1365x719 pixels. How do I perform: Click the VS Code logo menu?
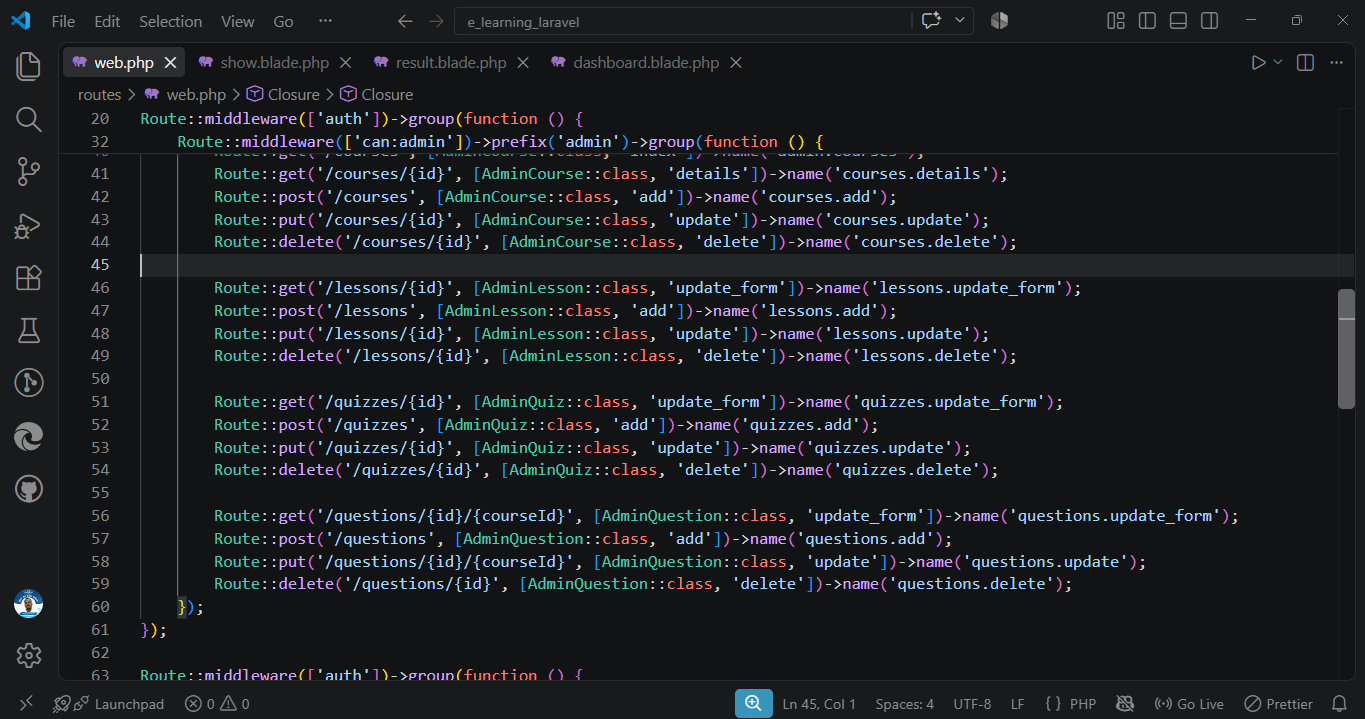[21, 21]
